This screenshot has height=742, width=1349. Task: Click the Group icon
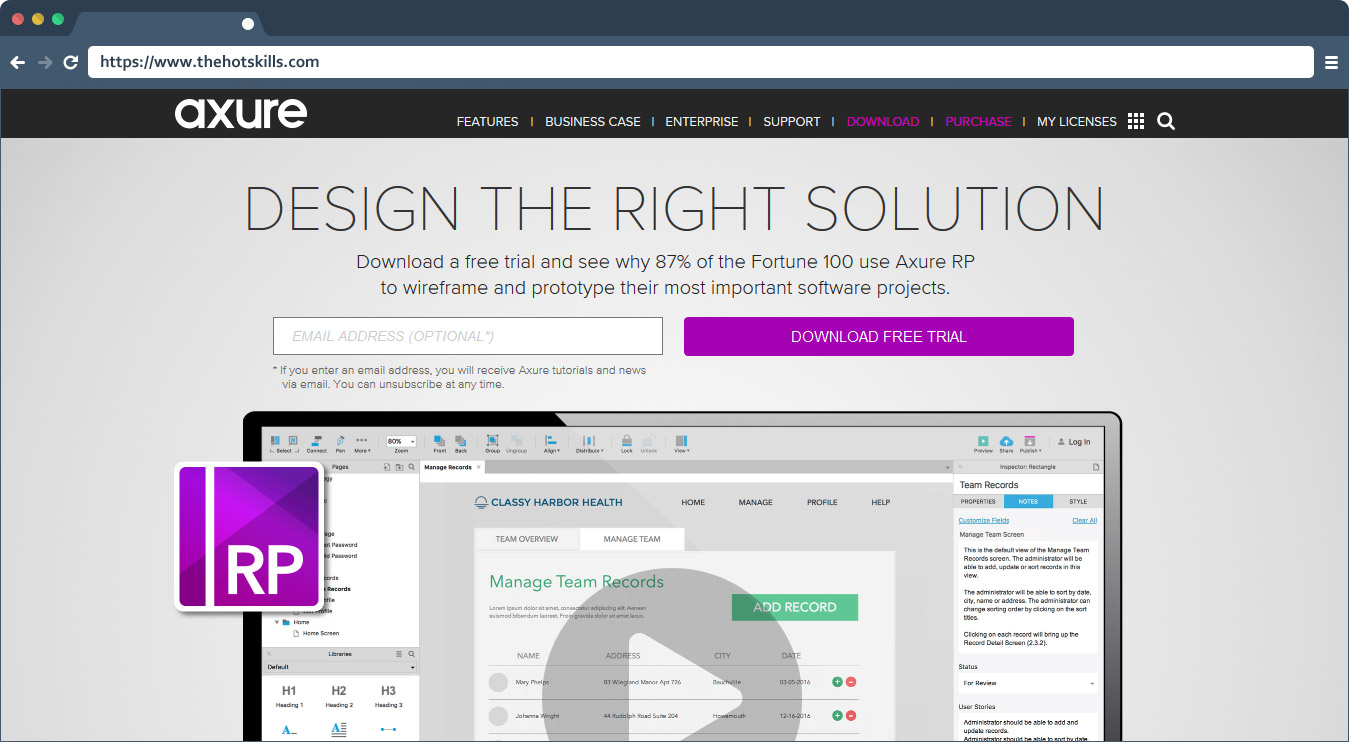click(x=492, y=444)
